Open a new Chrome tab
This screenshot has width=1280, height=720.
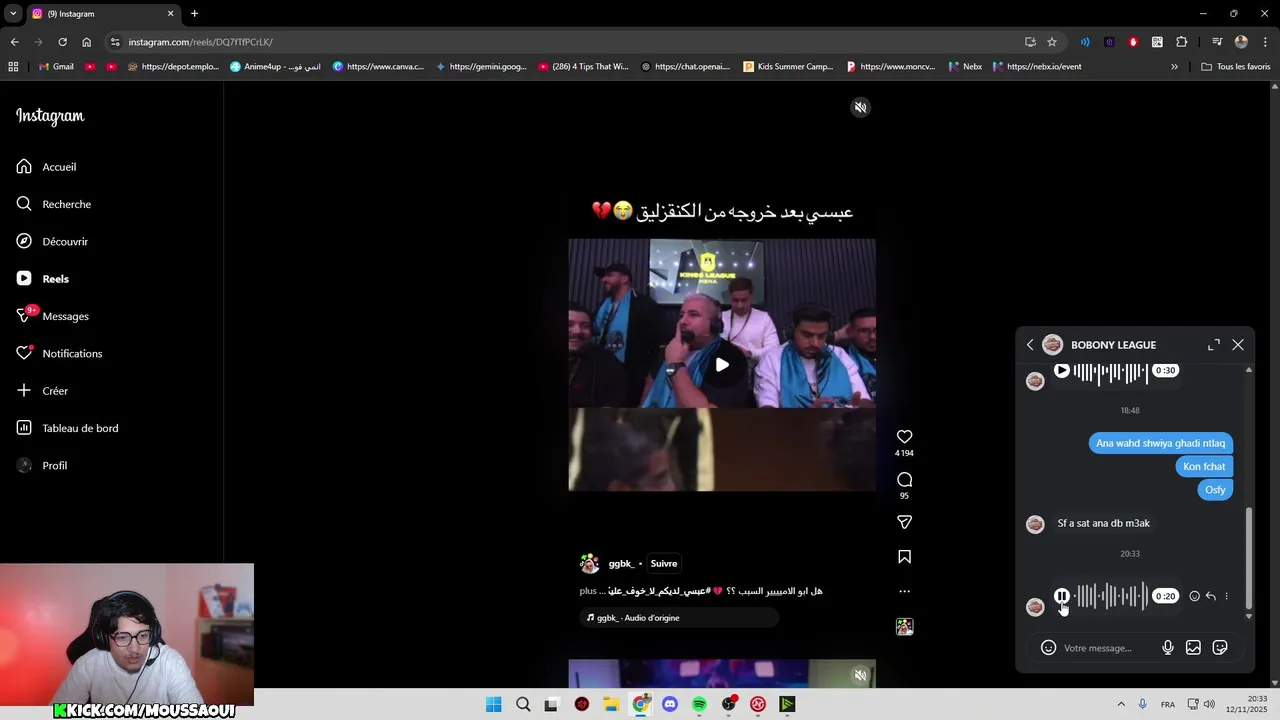click(194, 14)
